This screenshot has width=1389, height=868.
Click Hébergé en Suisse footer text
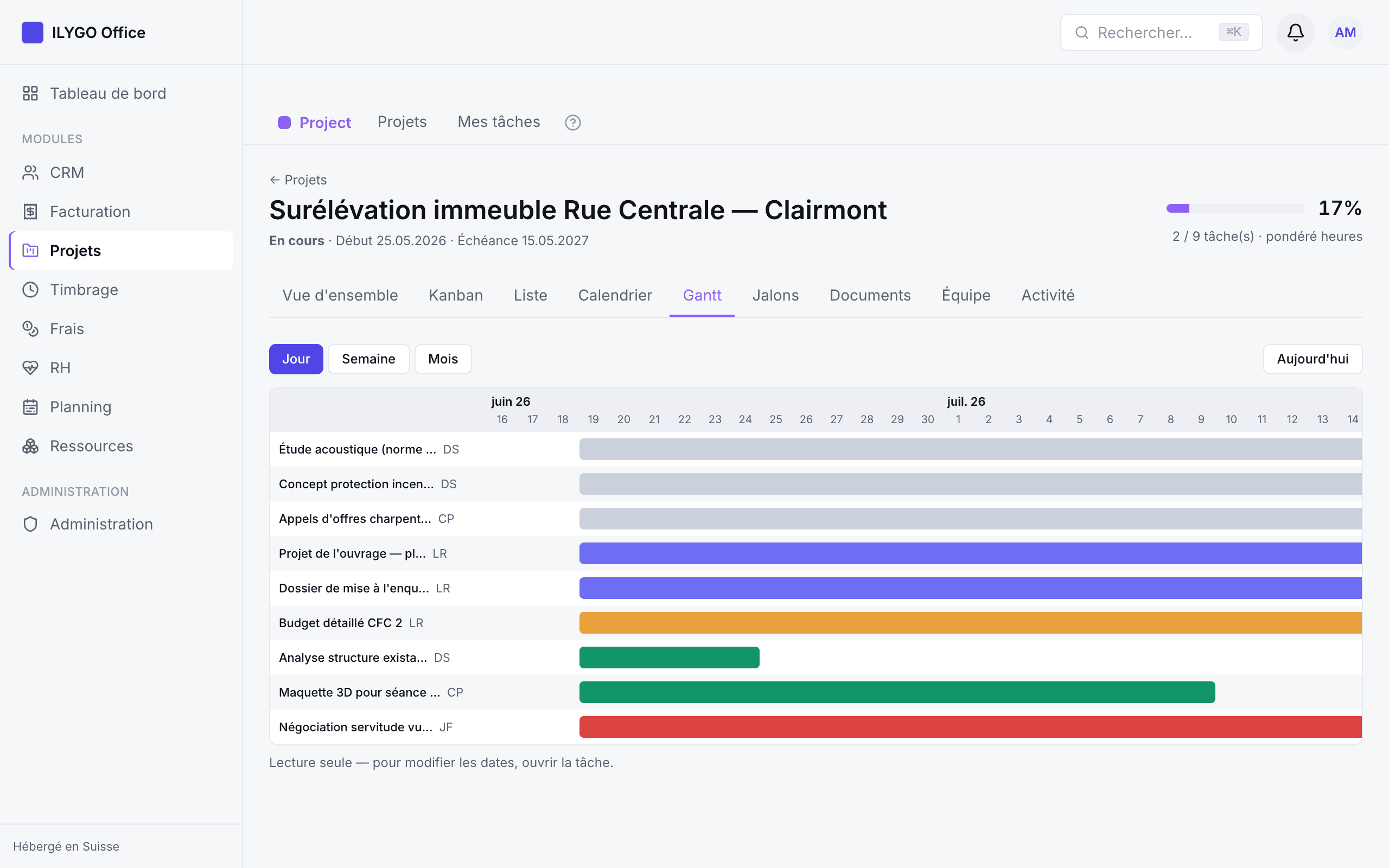(x=66, y=846)
